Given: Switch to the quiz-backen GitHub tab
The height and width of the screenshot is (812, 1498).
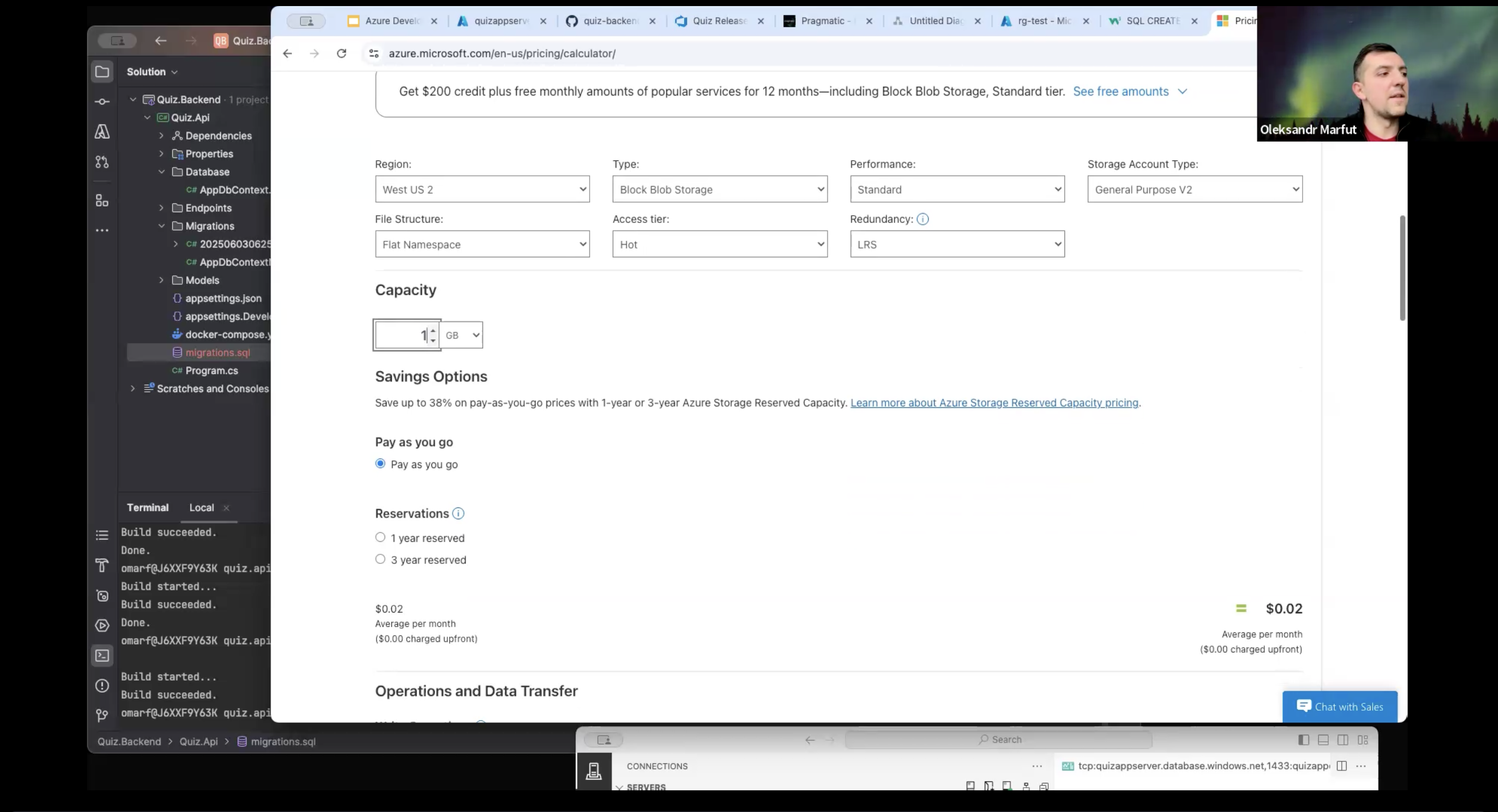Looking at the screenshot, I should pyautogui.click(x=611, y=21).
